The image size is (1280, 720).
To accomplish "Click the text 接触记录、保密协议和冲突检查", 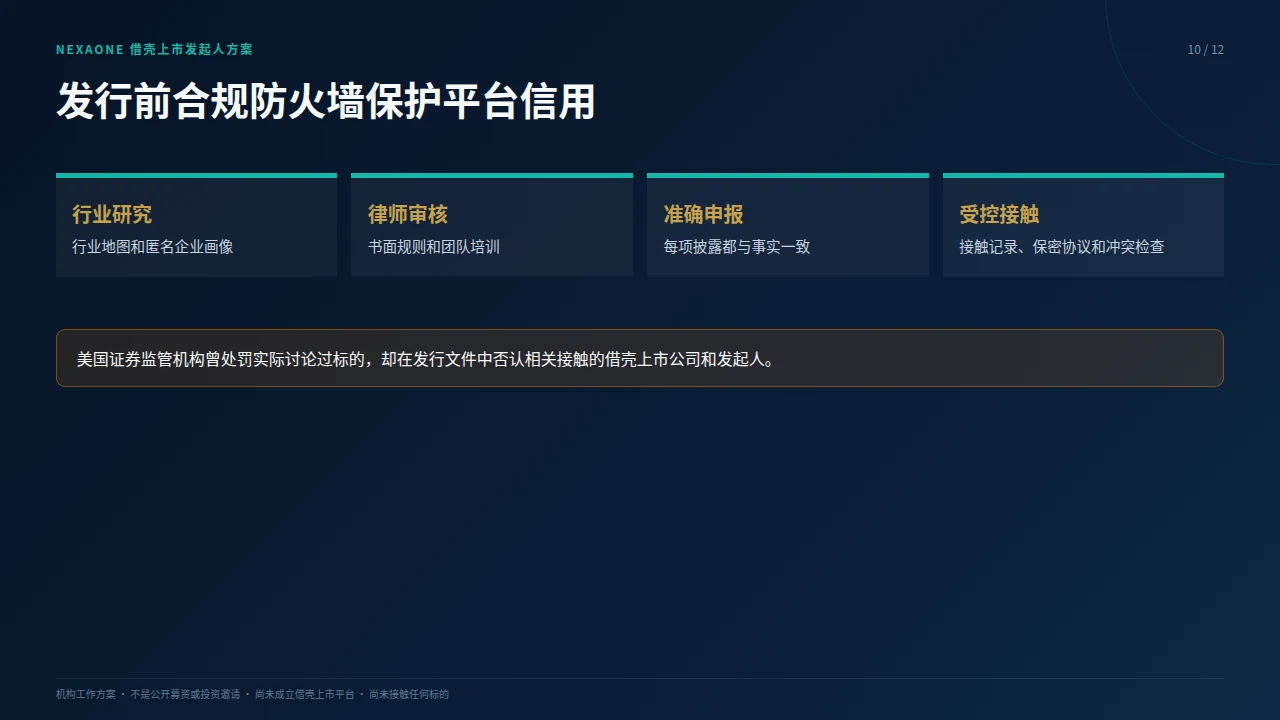I will (x=1062, y=246).
